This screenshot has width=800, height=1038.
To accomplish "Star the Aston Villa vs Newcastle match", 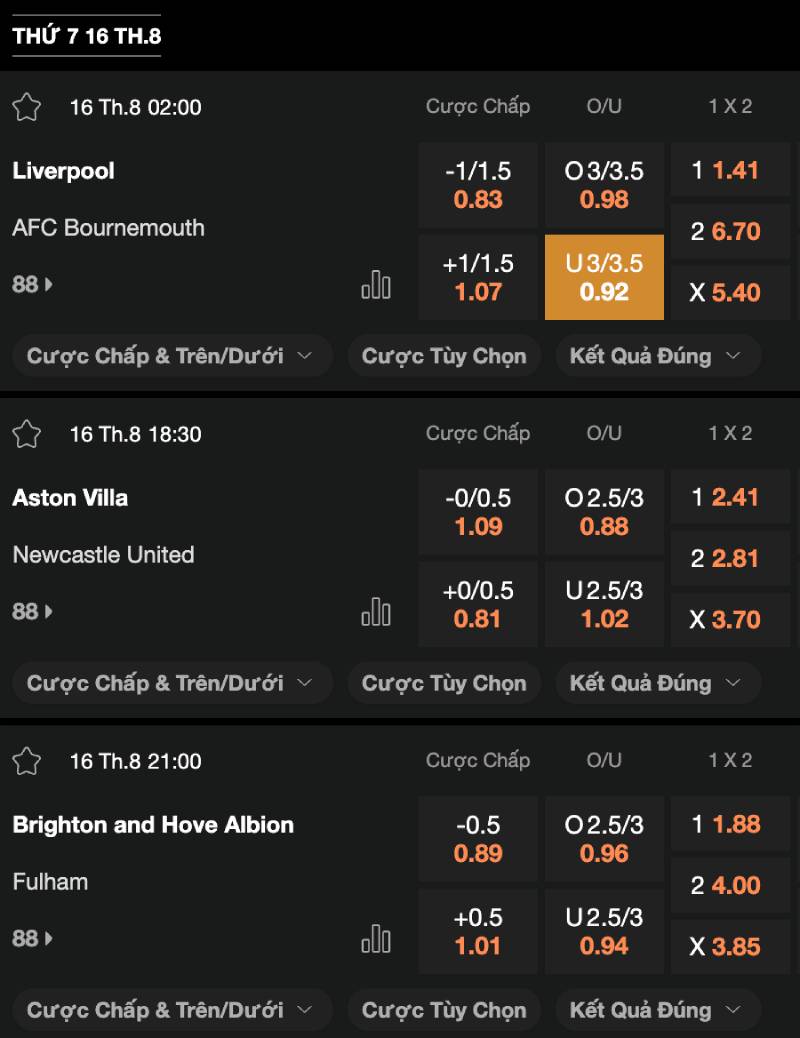I will [27, 434].
